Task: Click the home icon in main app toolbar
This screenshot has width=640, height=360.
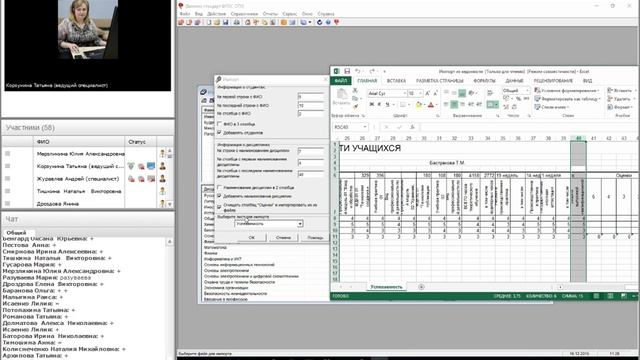Action: tap(248, 22)
